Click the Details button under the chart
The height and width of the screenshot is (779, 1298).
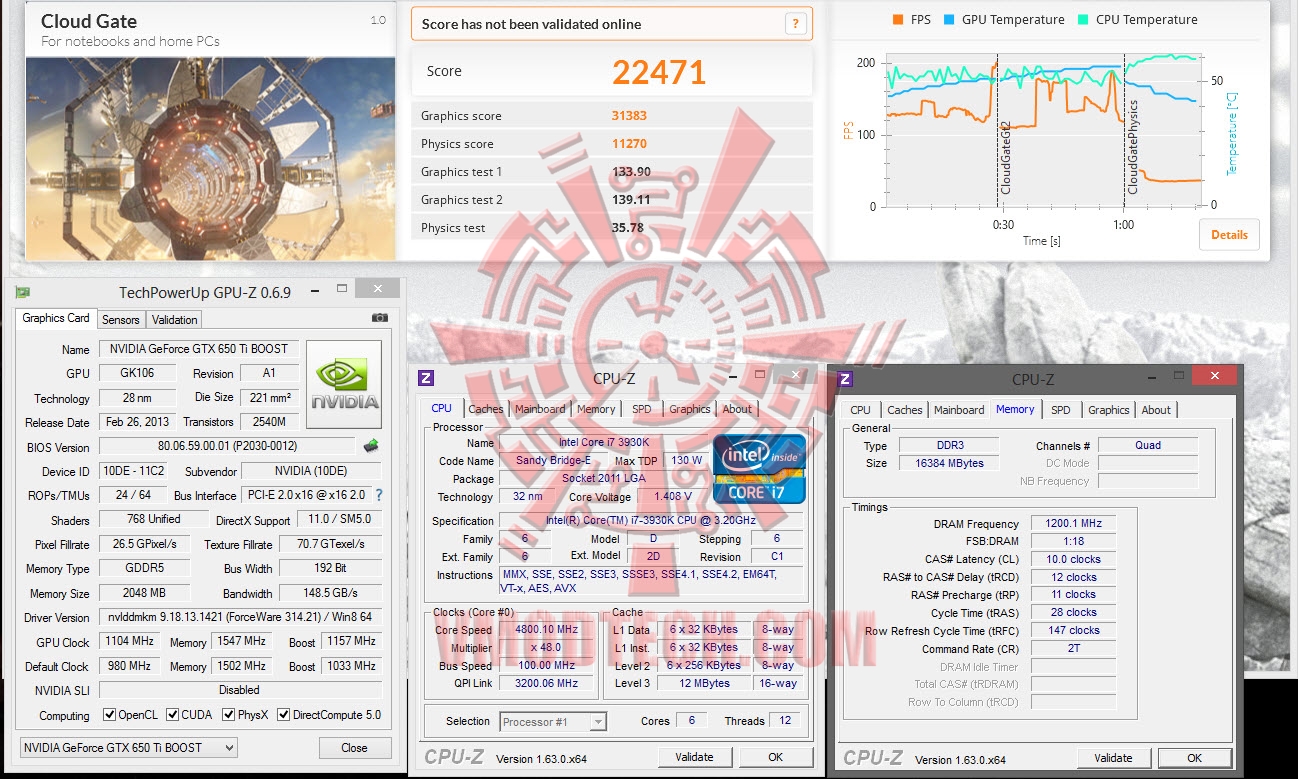[1229, 235]
